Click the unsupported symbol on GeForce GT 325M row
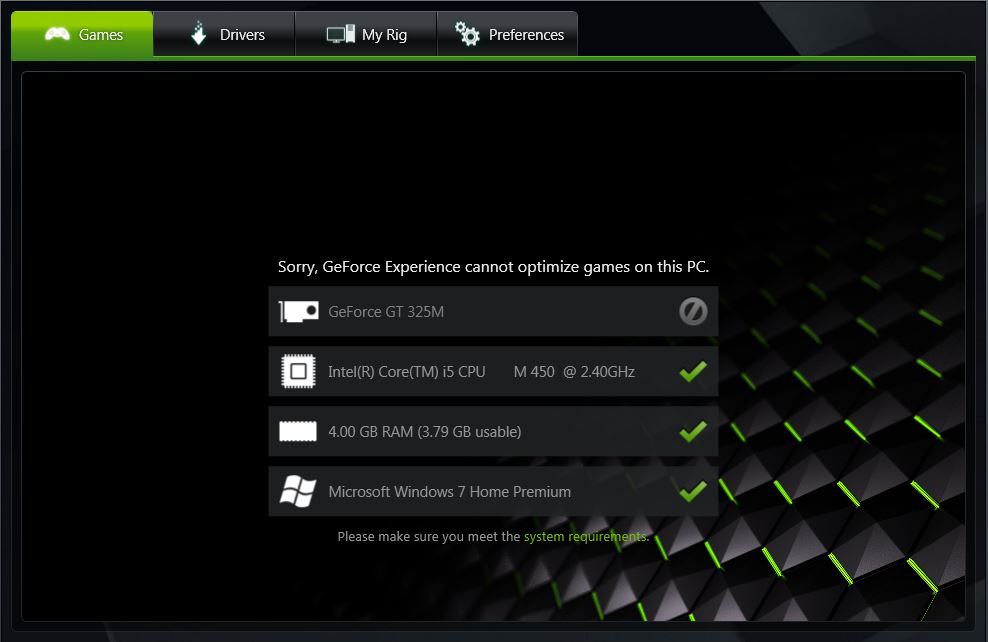The width and height of the screenshot is (988, 642). click(693, 311)
